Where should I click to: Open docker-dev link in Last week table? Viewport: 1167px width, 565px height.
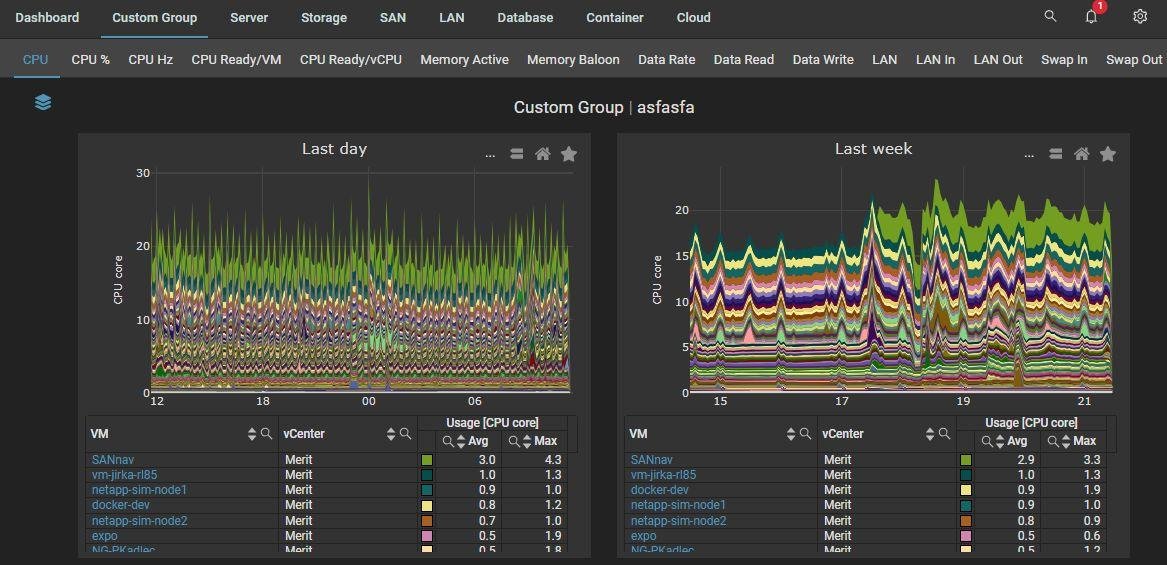[x=659, y=490]
